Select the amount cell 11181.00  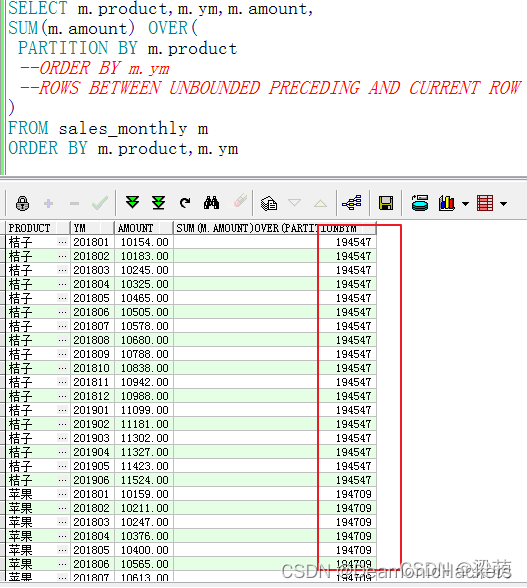click(x=144, y=424)
